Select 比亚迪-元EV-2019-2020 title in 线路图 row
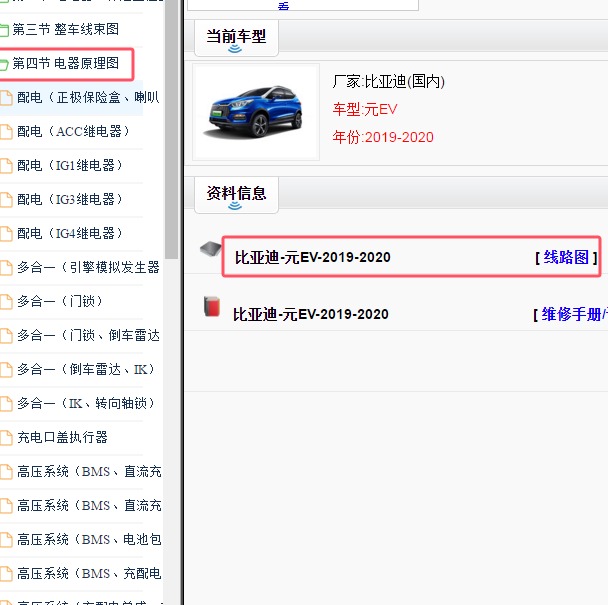 click(x=313, y=258)
